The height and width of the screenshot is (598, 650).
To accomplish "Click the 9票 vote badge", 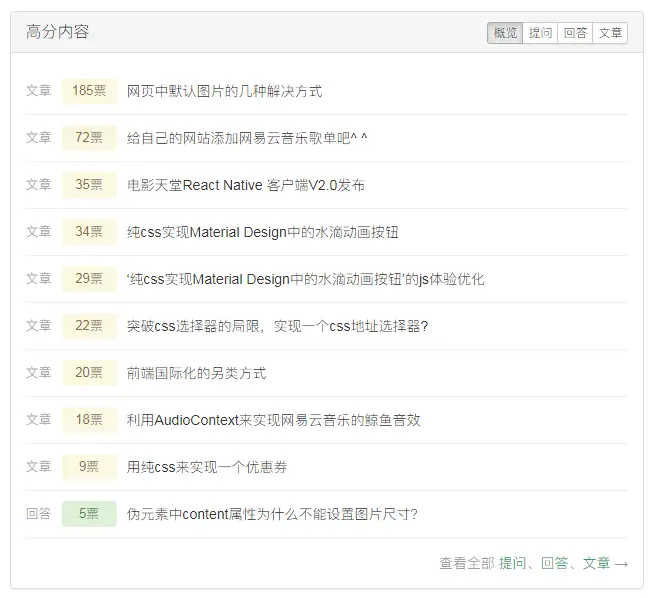I will tap(89, 467).
